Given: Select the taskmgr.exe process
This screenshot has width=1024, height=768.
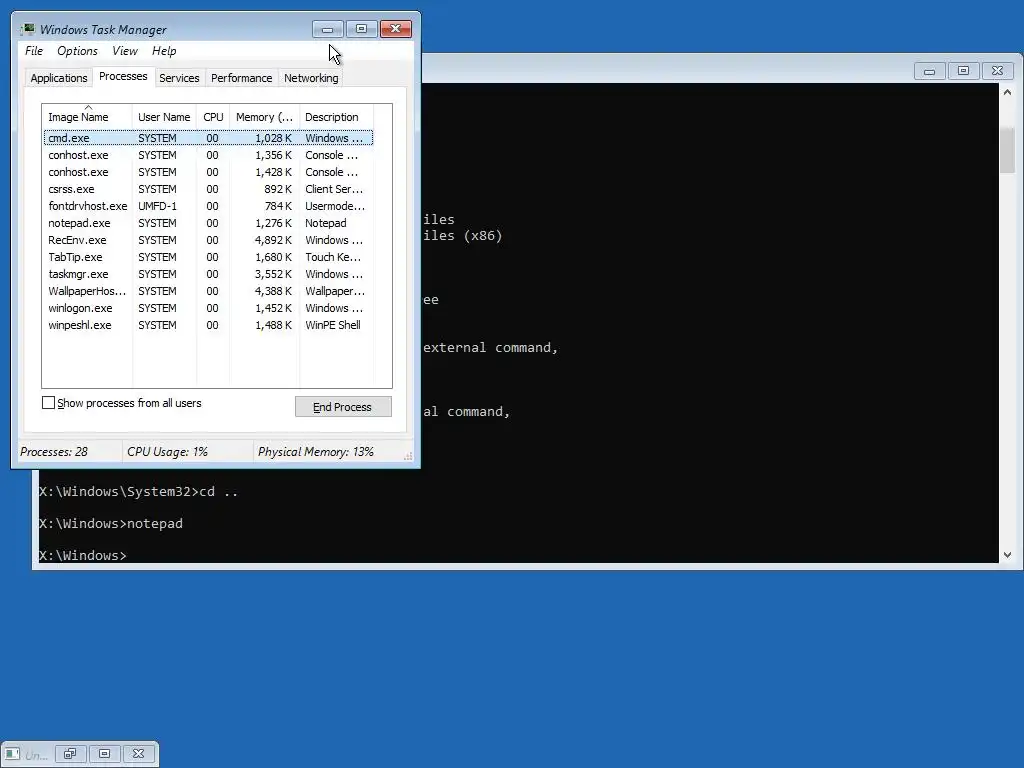Looking at the screenshot, I should [208, 274].
